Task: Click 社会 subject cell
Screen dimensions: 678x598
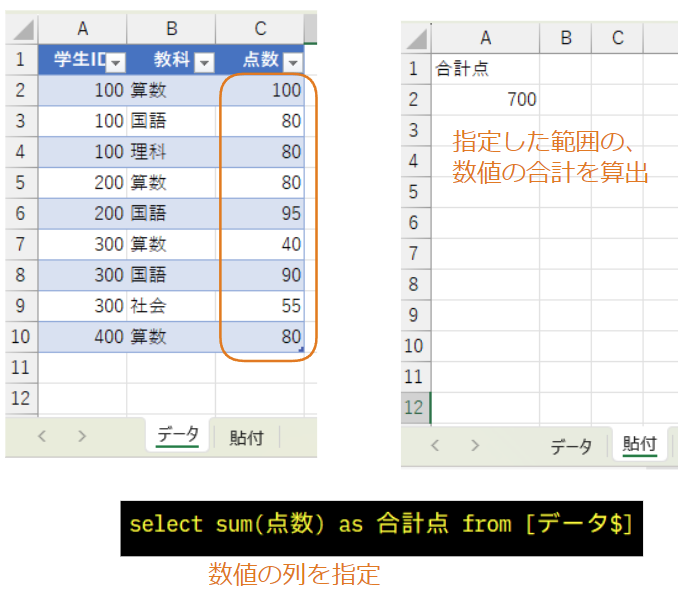Action: pos(171,306)
